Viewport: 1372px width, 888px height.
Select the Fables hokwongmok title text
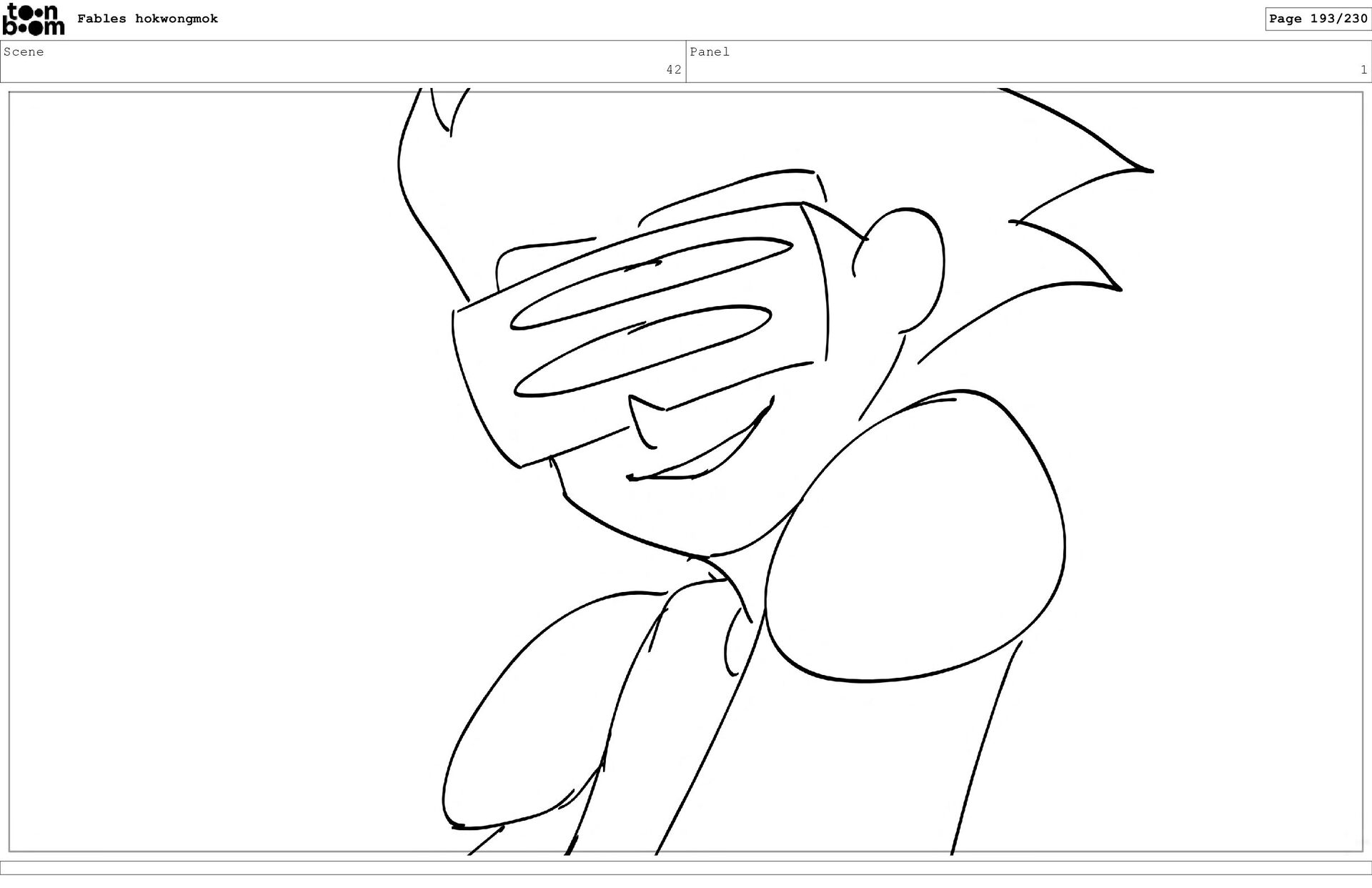147,19
